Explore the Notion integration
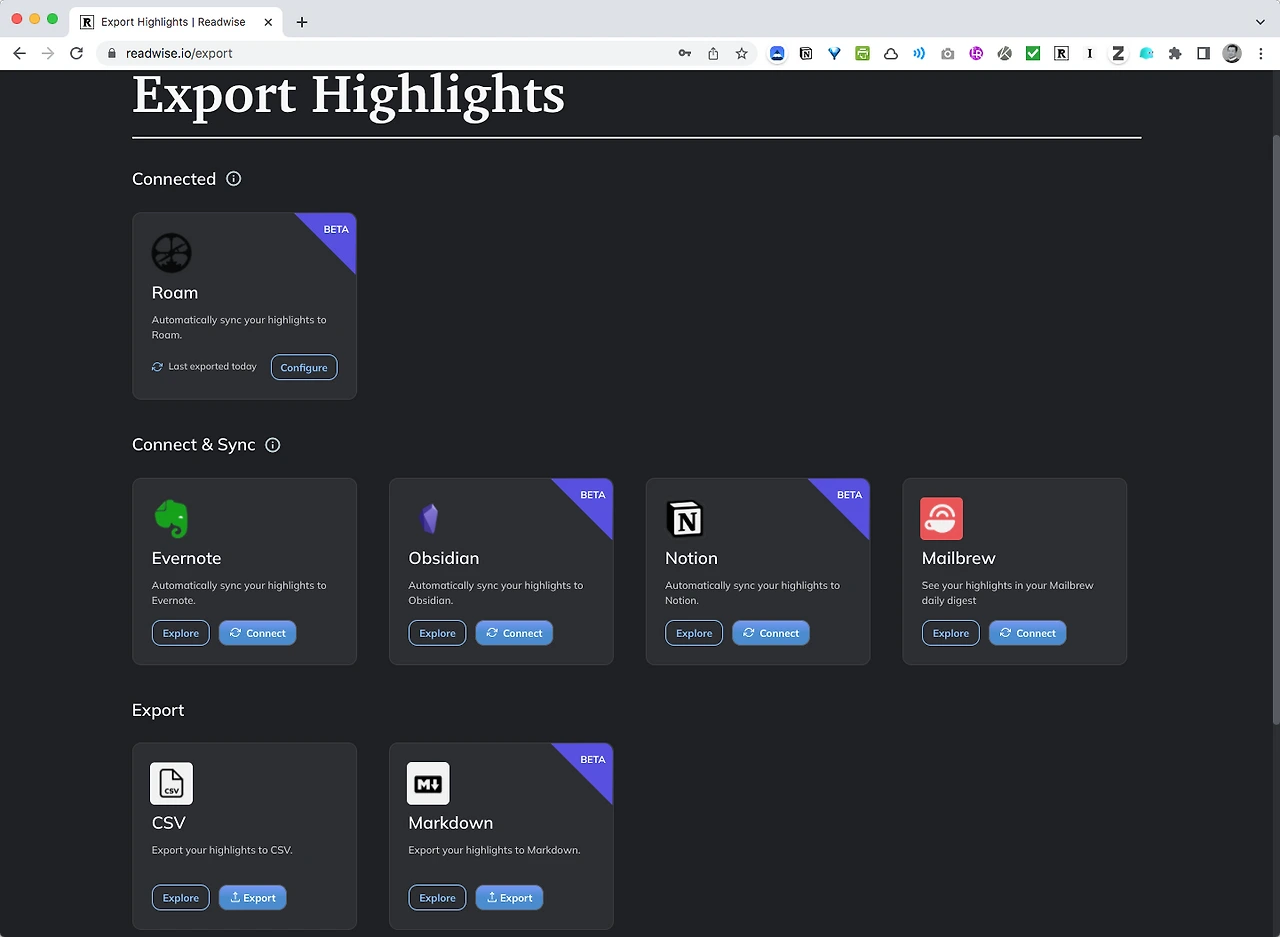 coord(694,633)
